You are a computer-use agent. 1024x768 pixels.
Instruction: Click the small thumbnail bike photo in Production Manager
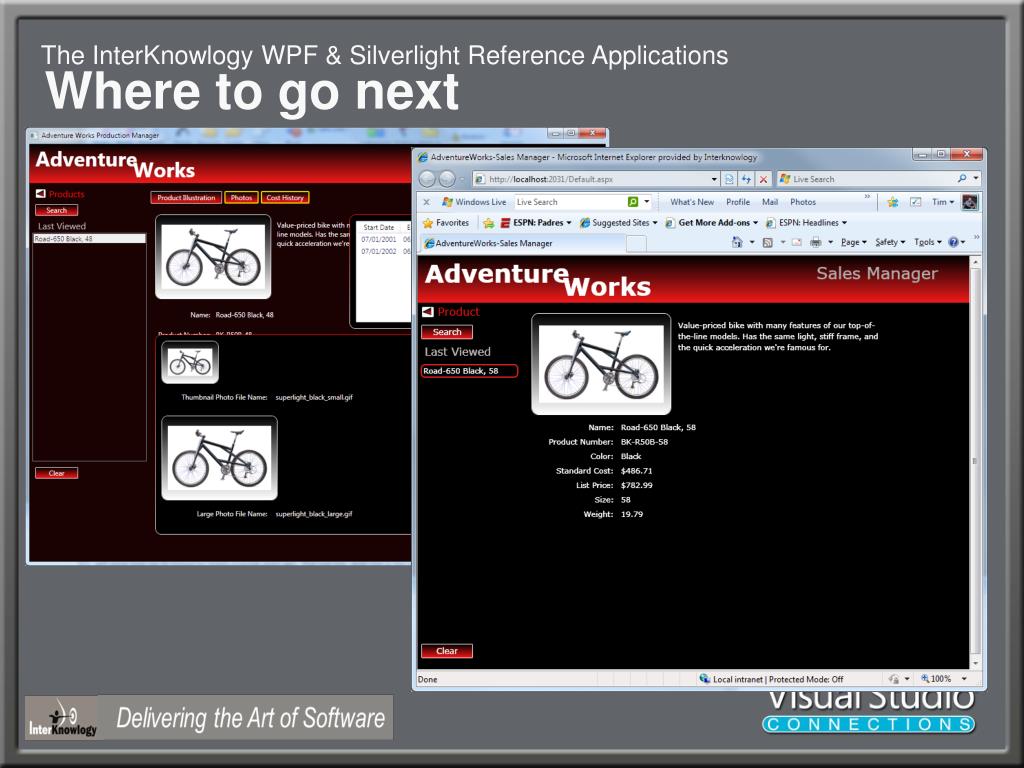(x=190, y=362)
